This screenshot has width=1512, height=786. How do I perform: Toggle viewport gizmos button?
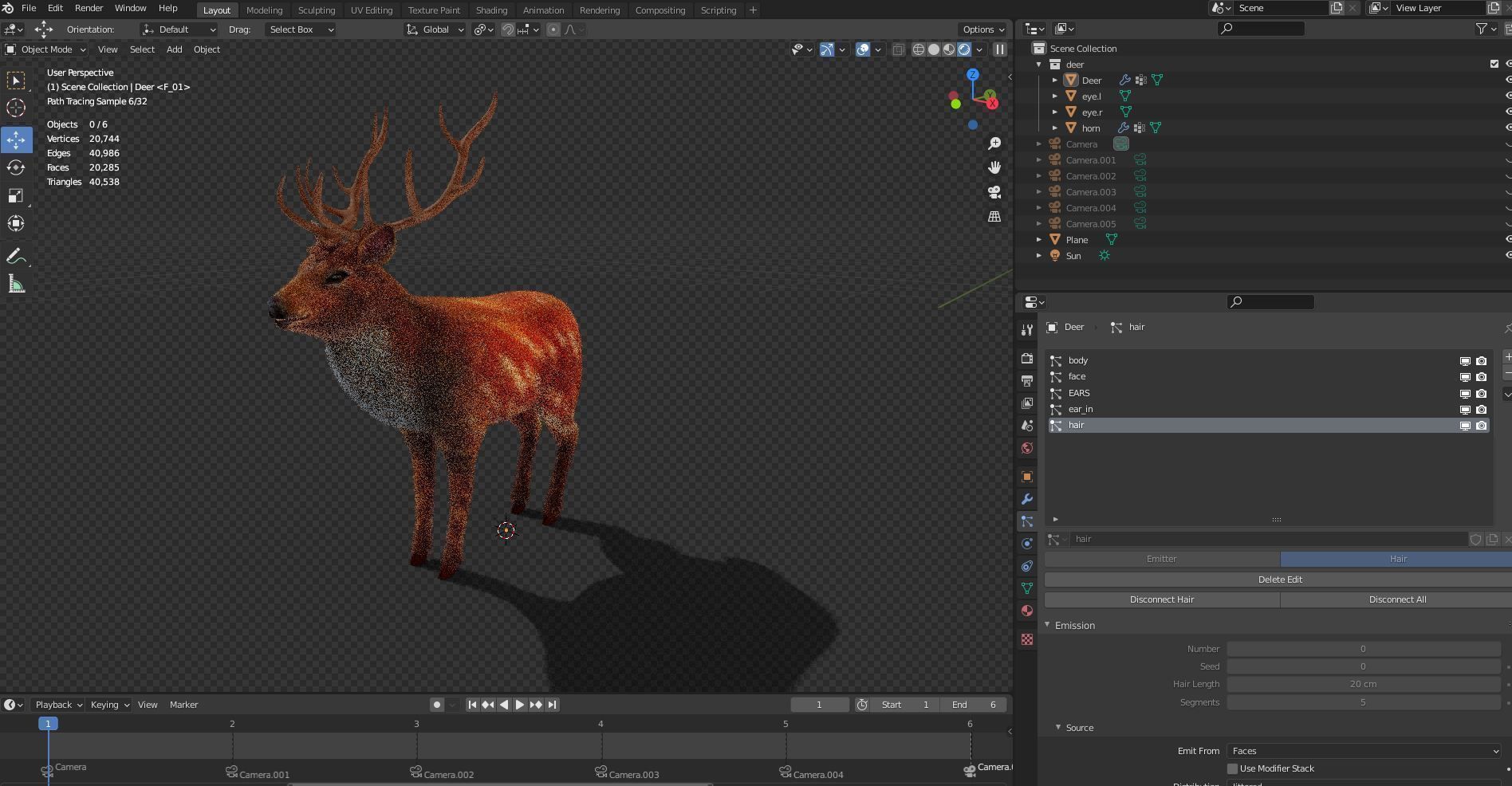(827, 49)
